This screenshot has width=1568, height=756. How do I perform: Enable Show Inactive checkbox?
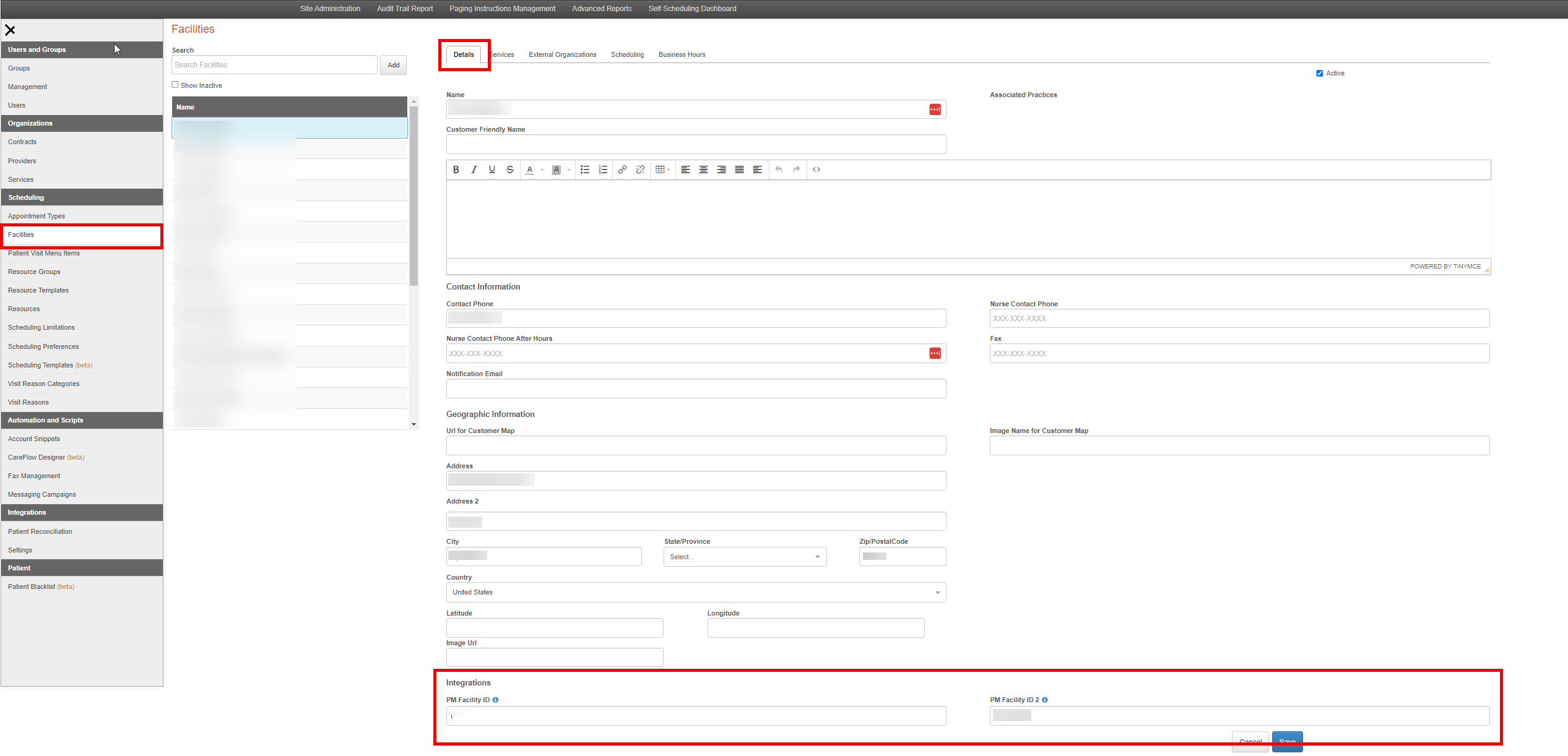[175, 85]
